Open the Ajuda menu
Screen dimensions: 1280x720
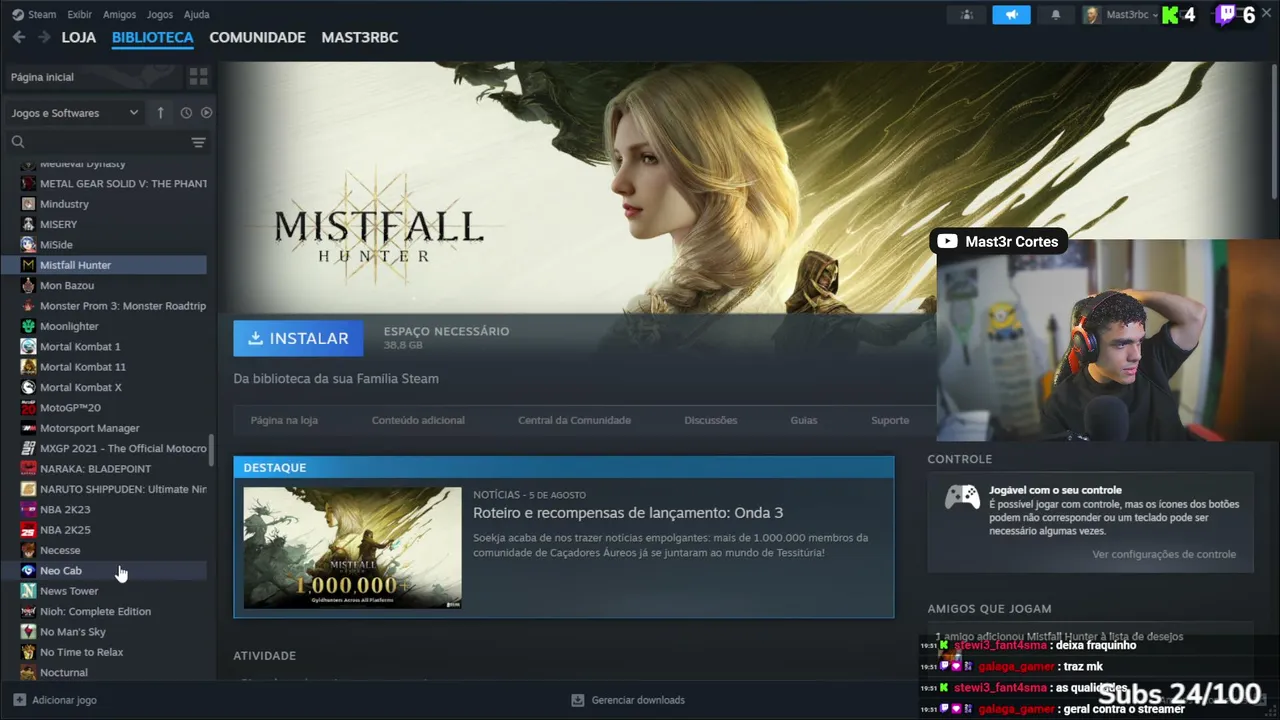click(197, 15)
